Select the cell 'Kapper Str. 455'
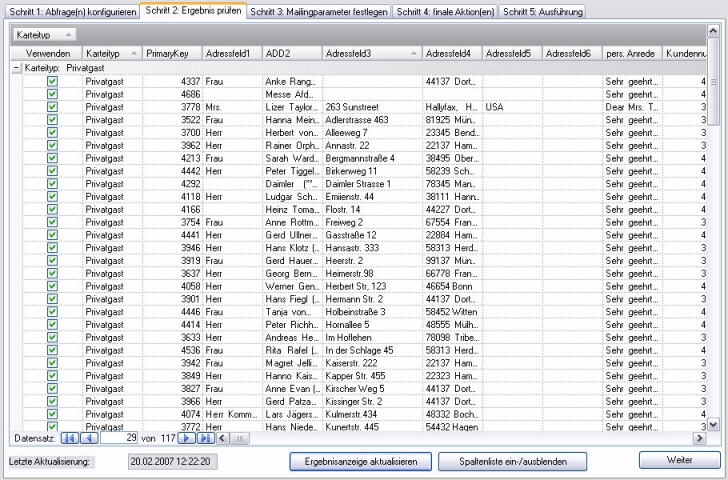Screen dimensions: 728x480 tap(372, 376)
